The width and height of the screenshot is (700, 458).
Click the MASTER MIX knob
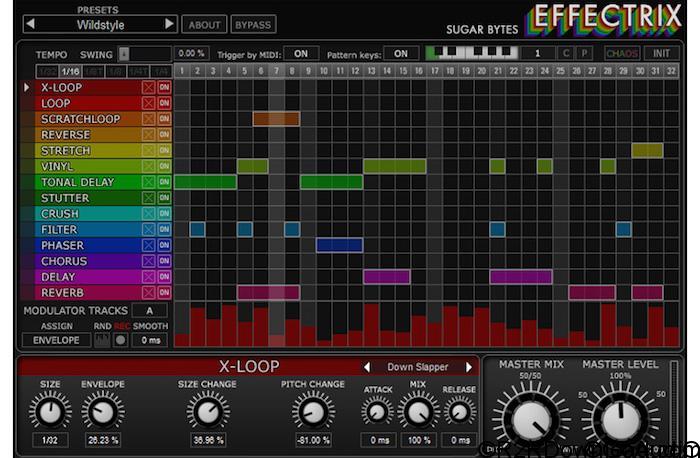[x=531, y=420]
